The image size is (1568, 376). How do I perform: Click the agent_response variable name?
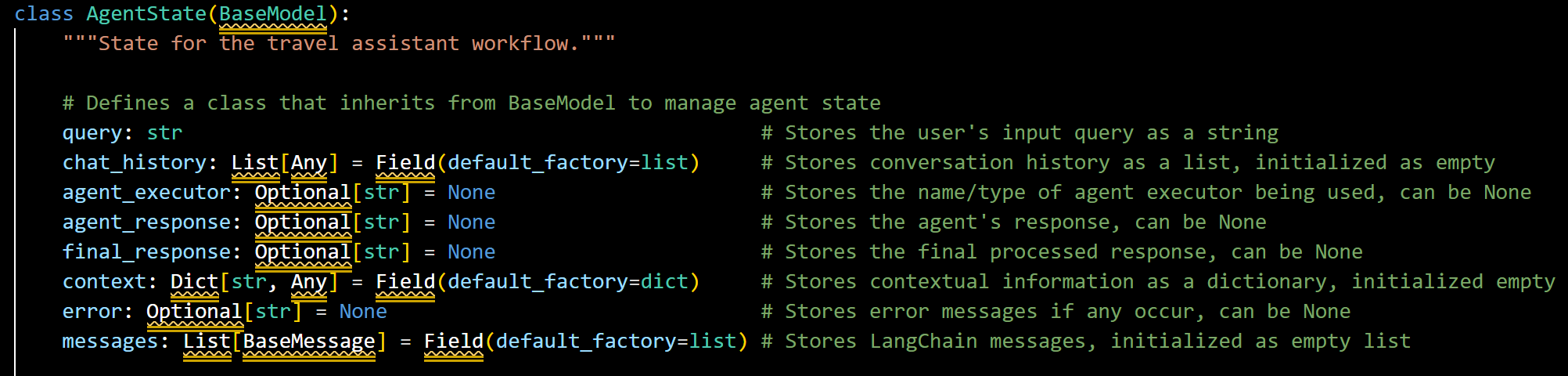[146, 222]
